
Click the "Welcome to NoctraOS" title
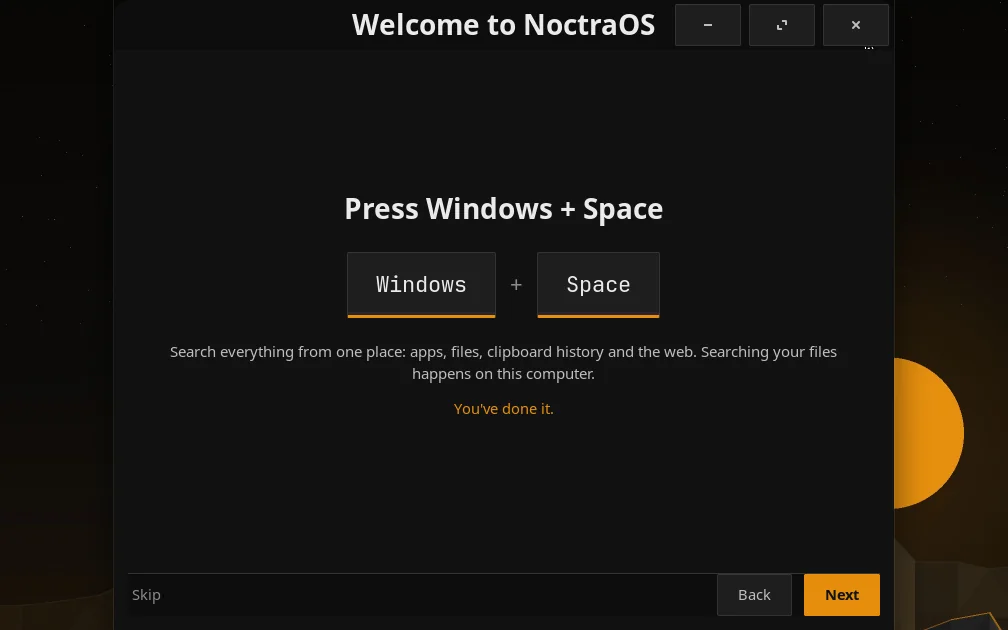[503, 25]
